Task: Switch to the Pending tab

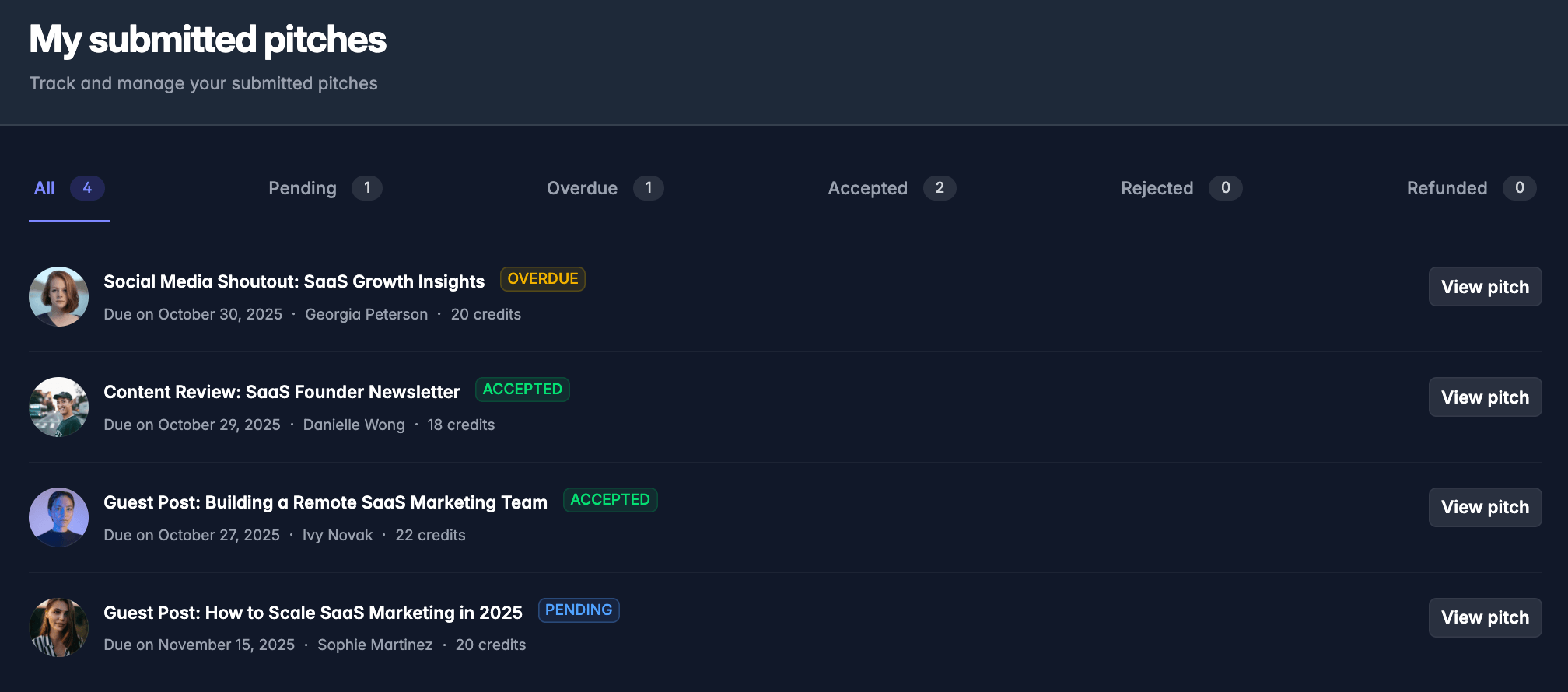Action: click(x=325, y=188)
